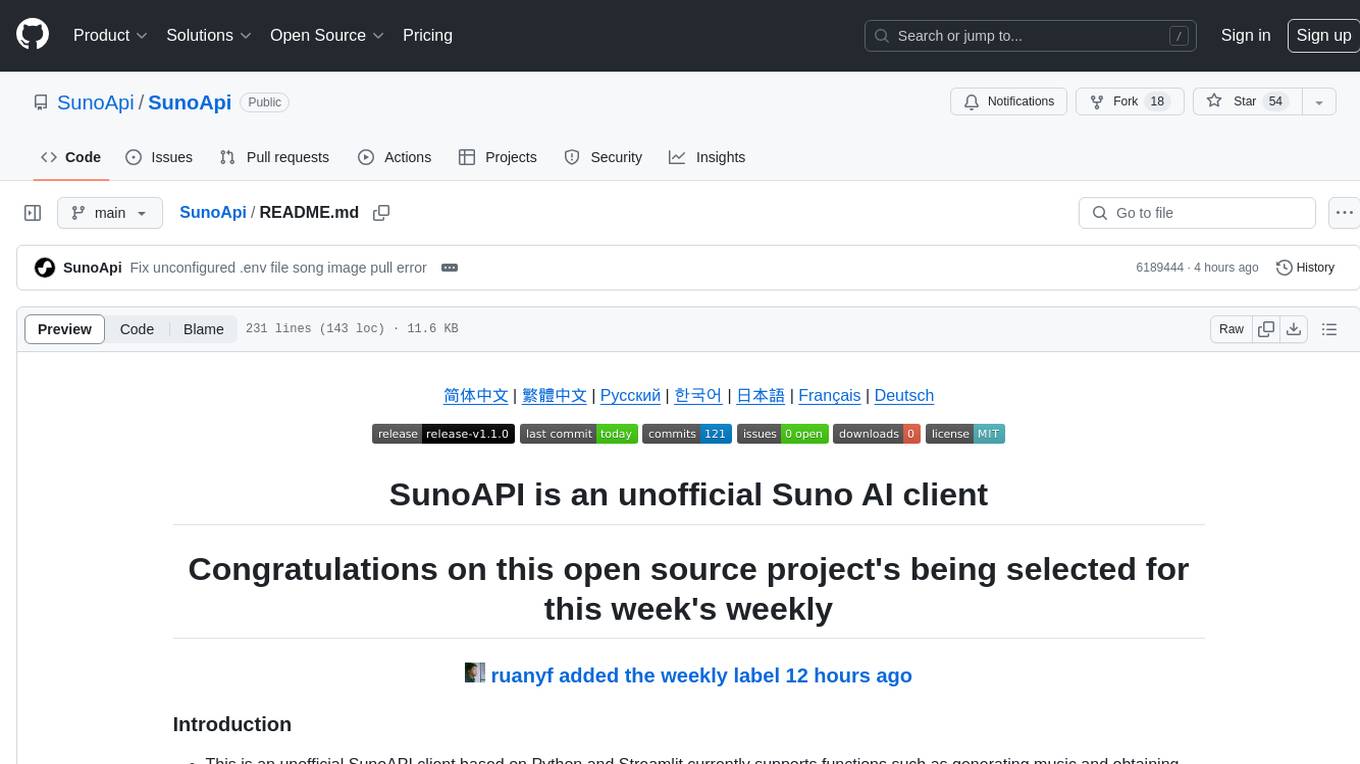
Task: Open the README outline
Action: (1329, 329)
